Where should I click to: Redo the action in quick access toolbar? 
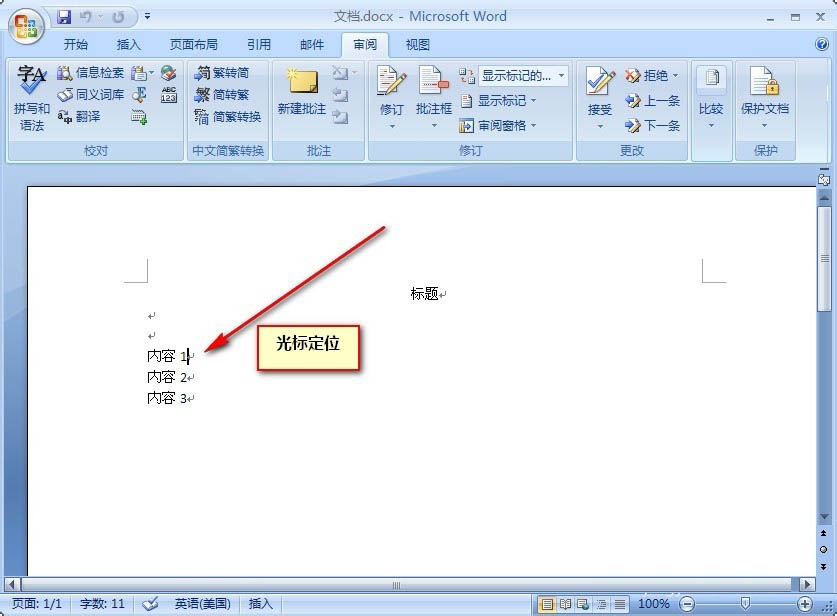[118, 17]
